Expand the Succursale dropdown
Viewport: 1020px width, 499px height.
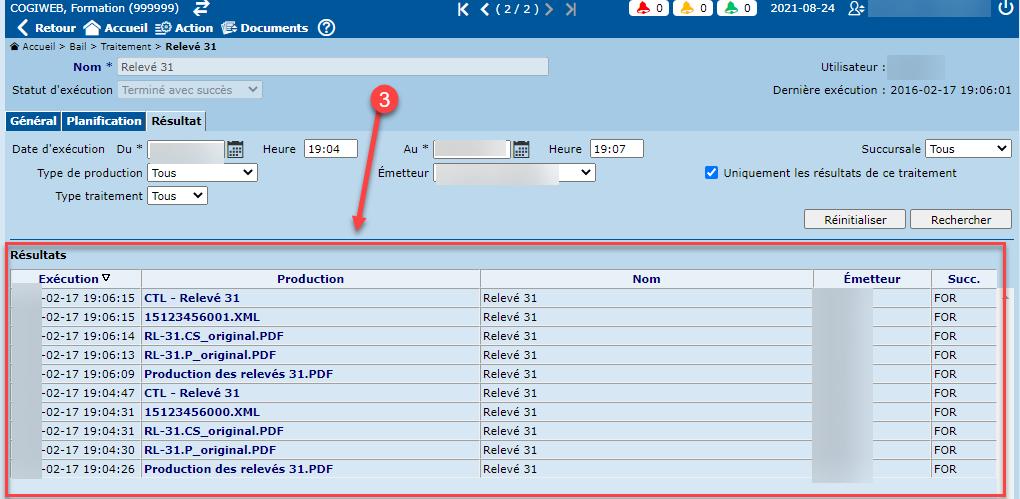tap(968, 149)
